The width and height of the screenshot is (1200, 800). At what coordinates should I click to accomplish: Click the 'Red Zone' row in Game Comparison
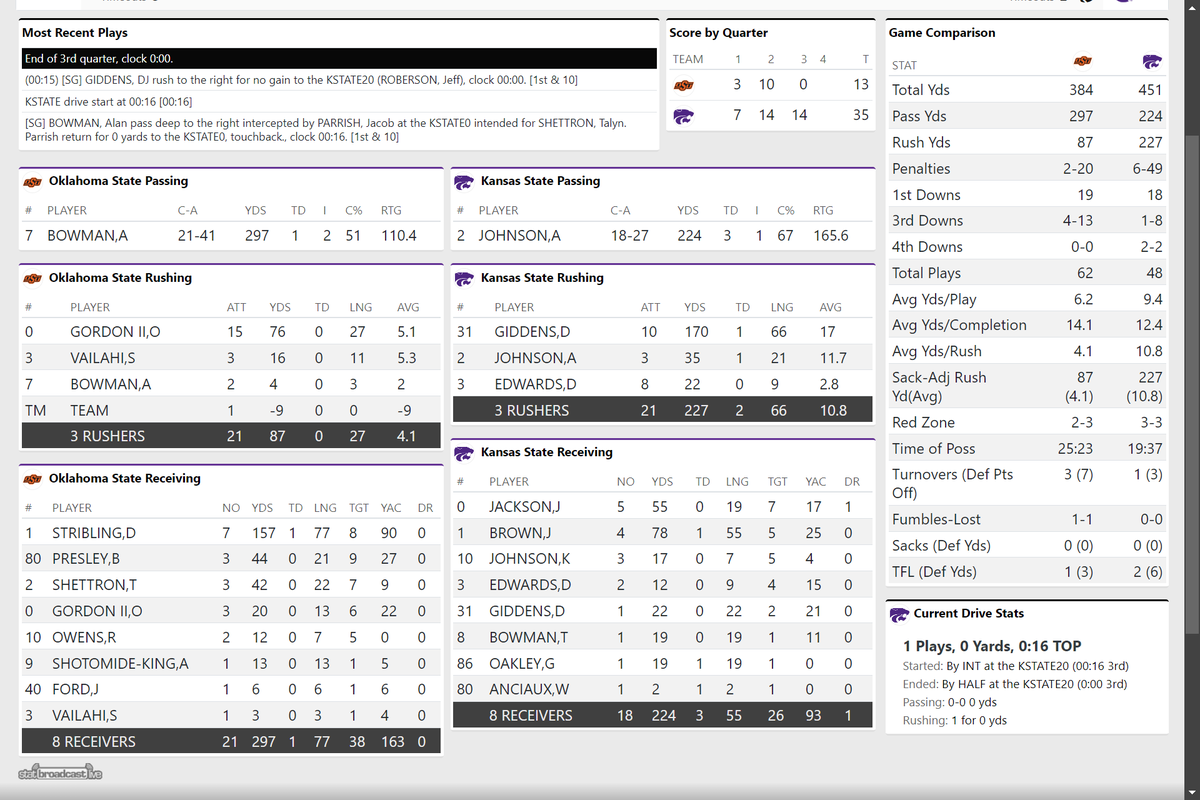coord(1028,423)
